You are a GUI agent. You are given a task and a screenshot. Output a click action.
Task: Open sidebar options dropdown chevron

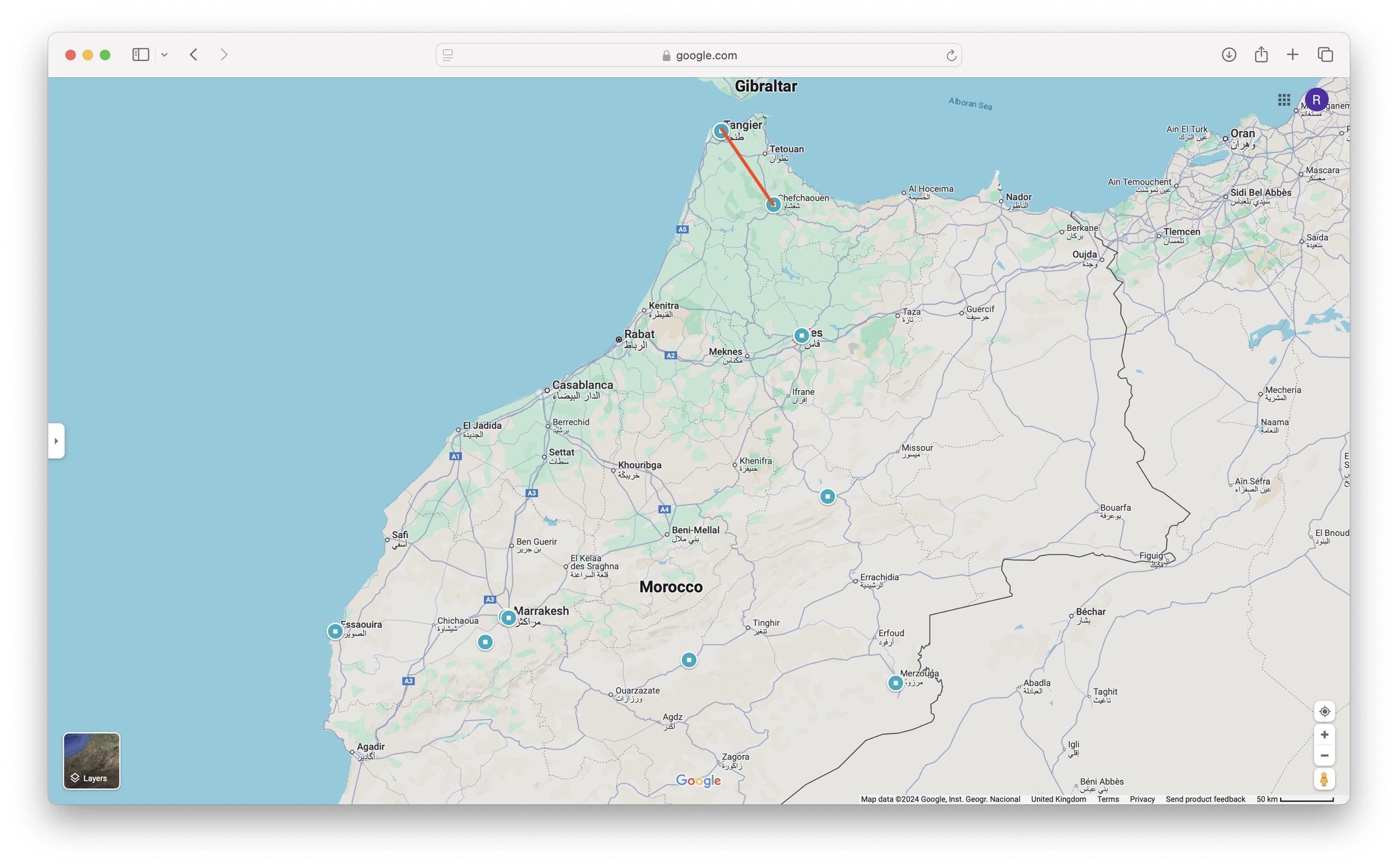tap(164, 55)
